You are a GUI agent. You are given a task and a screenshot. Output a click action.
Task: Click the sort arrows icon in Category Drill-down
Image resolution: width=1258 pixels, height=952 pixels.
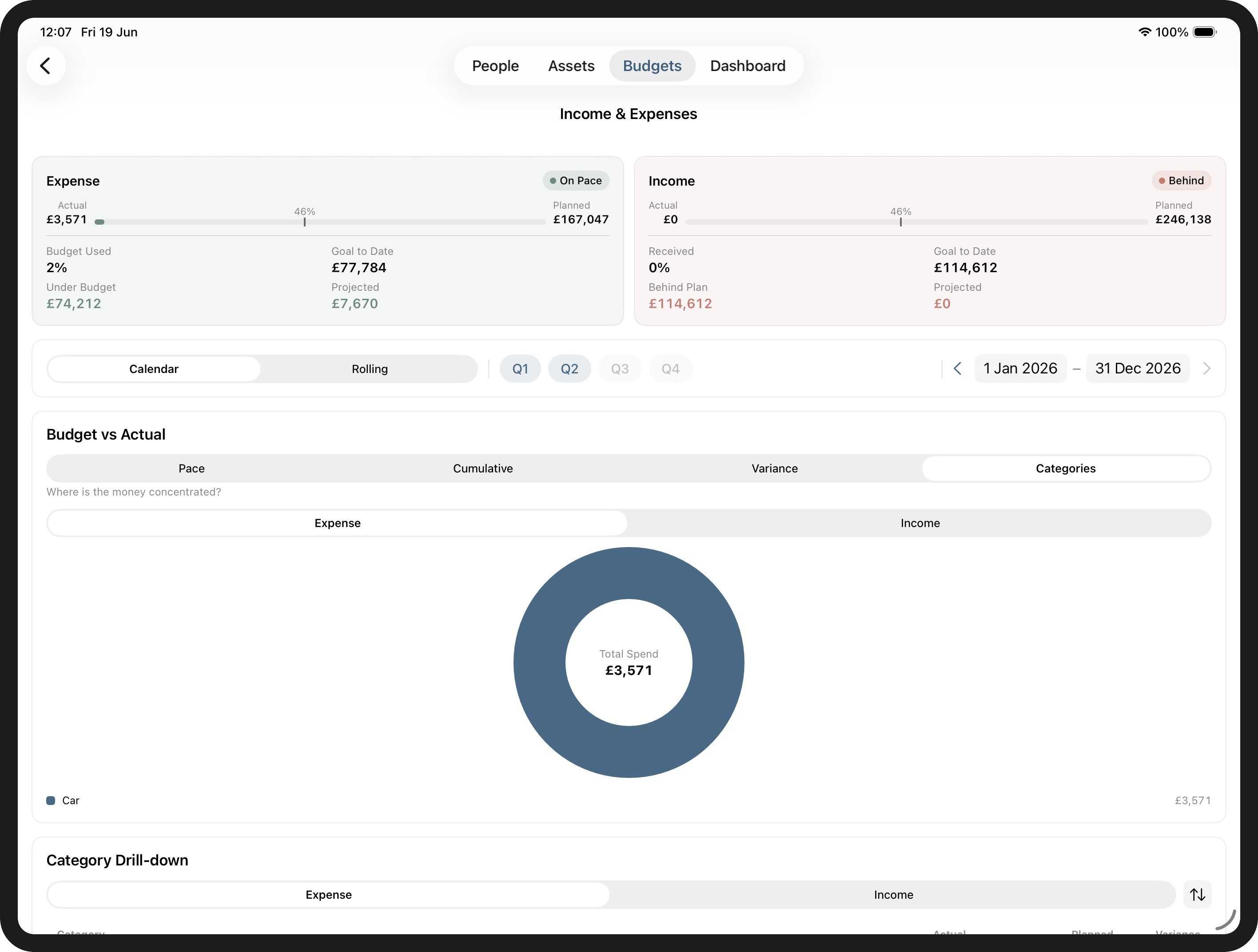coord(1197,895)
